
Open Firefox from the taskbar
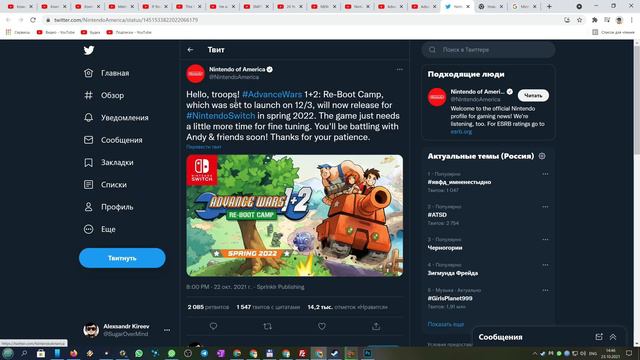pos(73,353)
